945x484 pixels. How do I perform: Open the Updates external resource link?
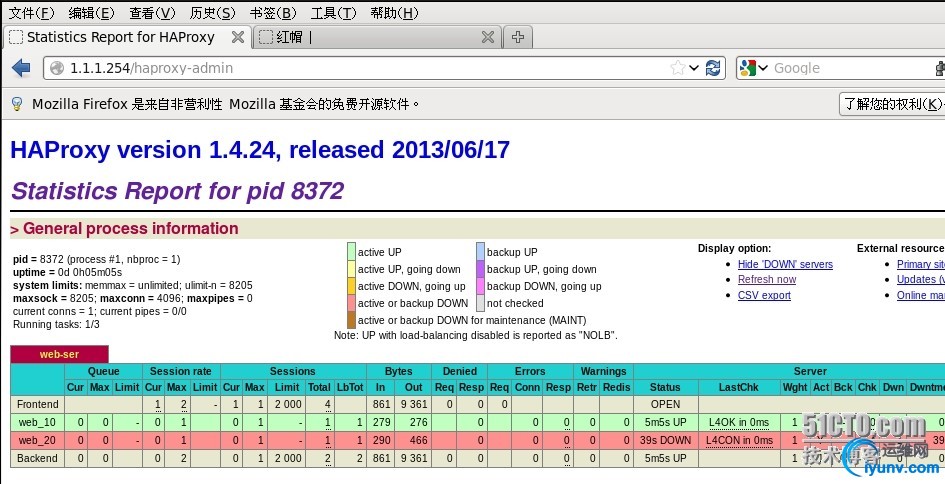920,280
